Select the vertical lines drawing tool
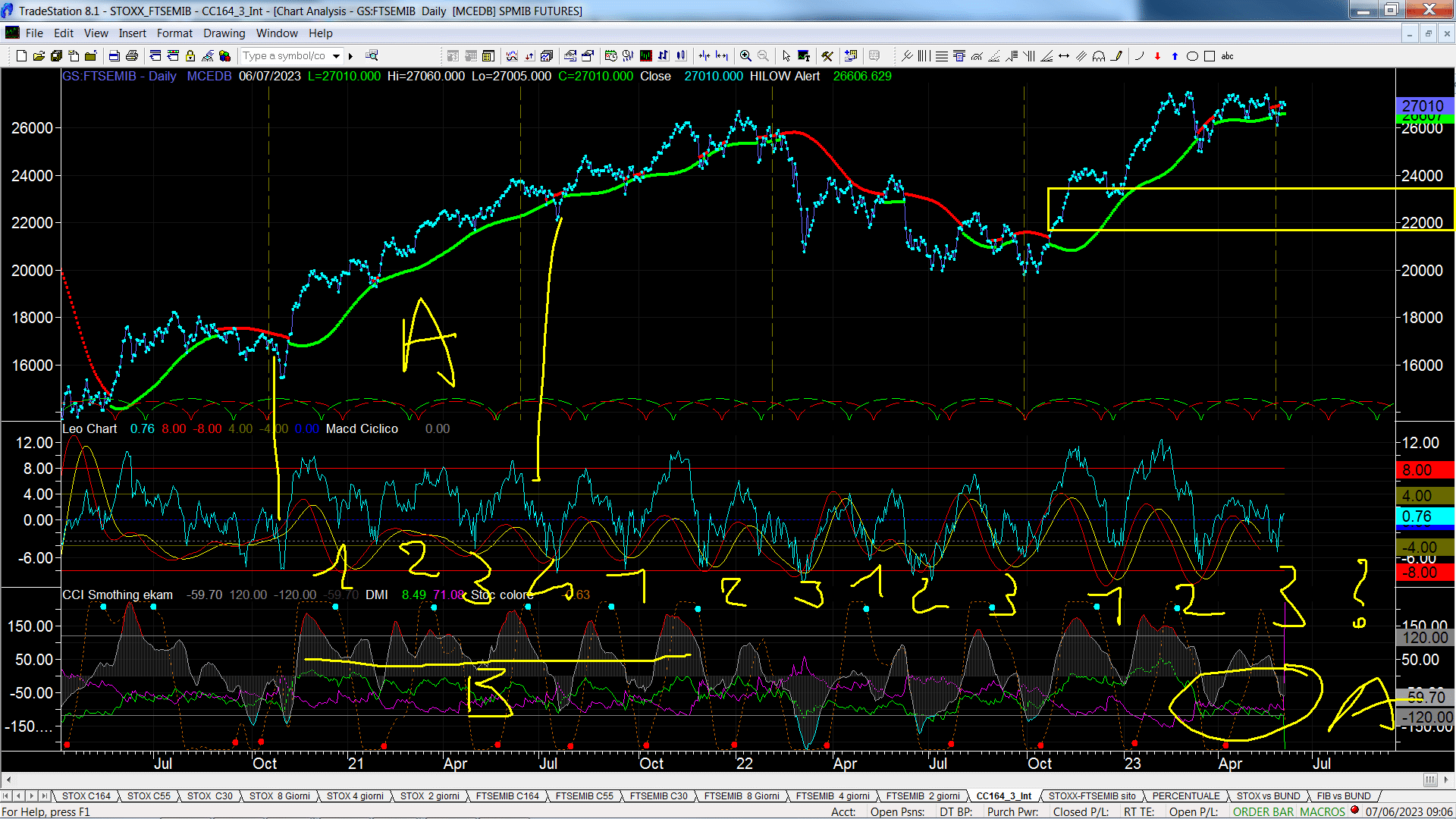1456x819 pixels. click(x=924, y=56)
